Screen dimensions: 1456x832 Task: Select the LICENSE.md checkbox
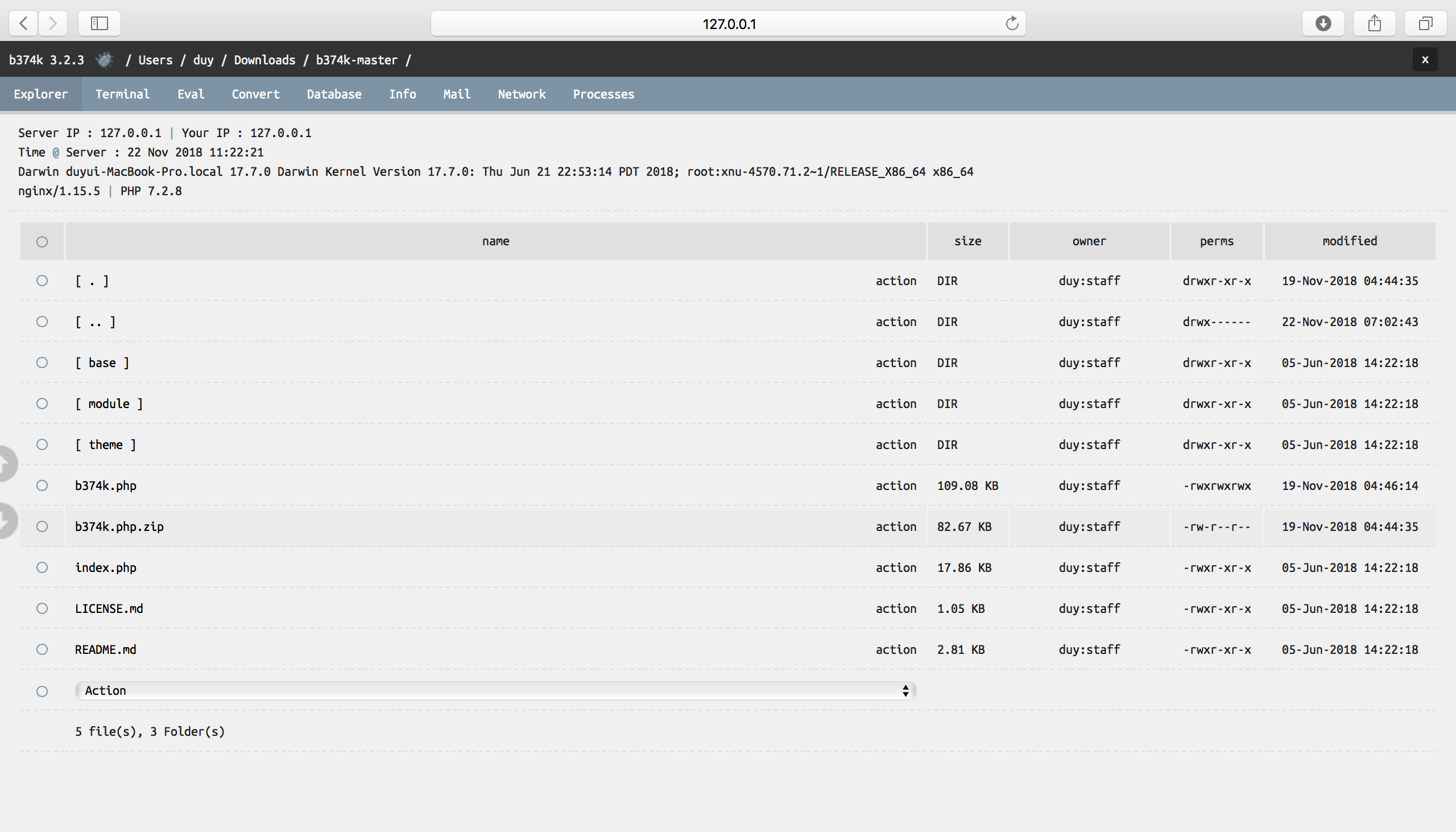click(42, 608)
